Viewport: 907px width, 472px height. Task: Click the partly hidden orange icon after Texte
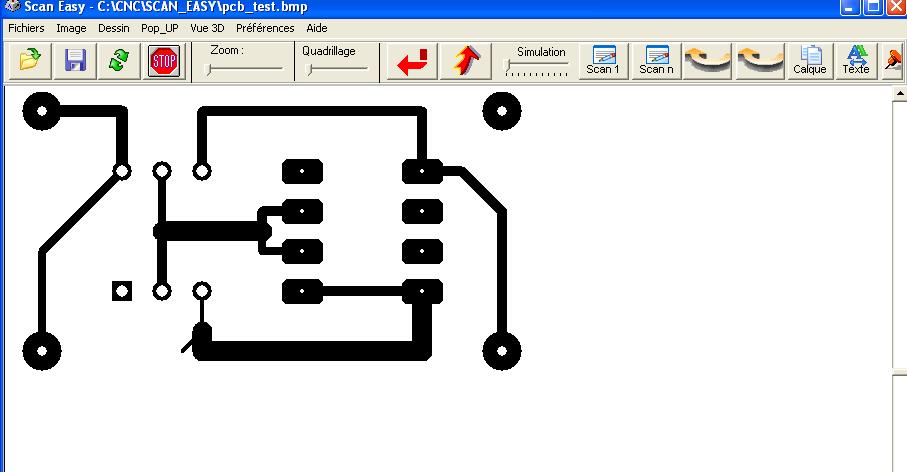pyautogui.click(x=893, y=61)
